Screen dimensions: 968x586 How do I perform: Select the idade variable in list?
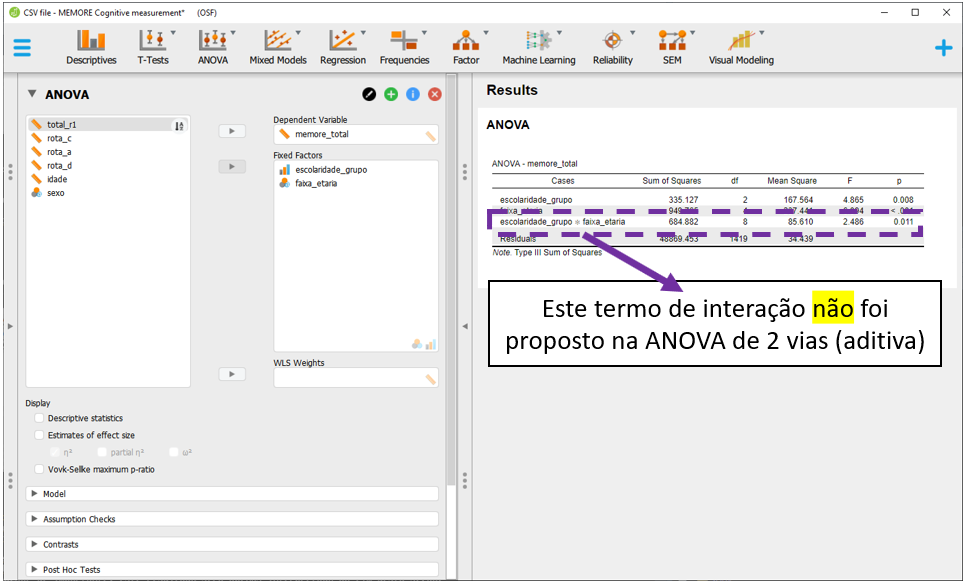[x=57, y=179]
